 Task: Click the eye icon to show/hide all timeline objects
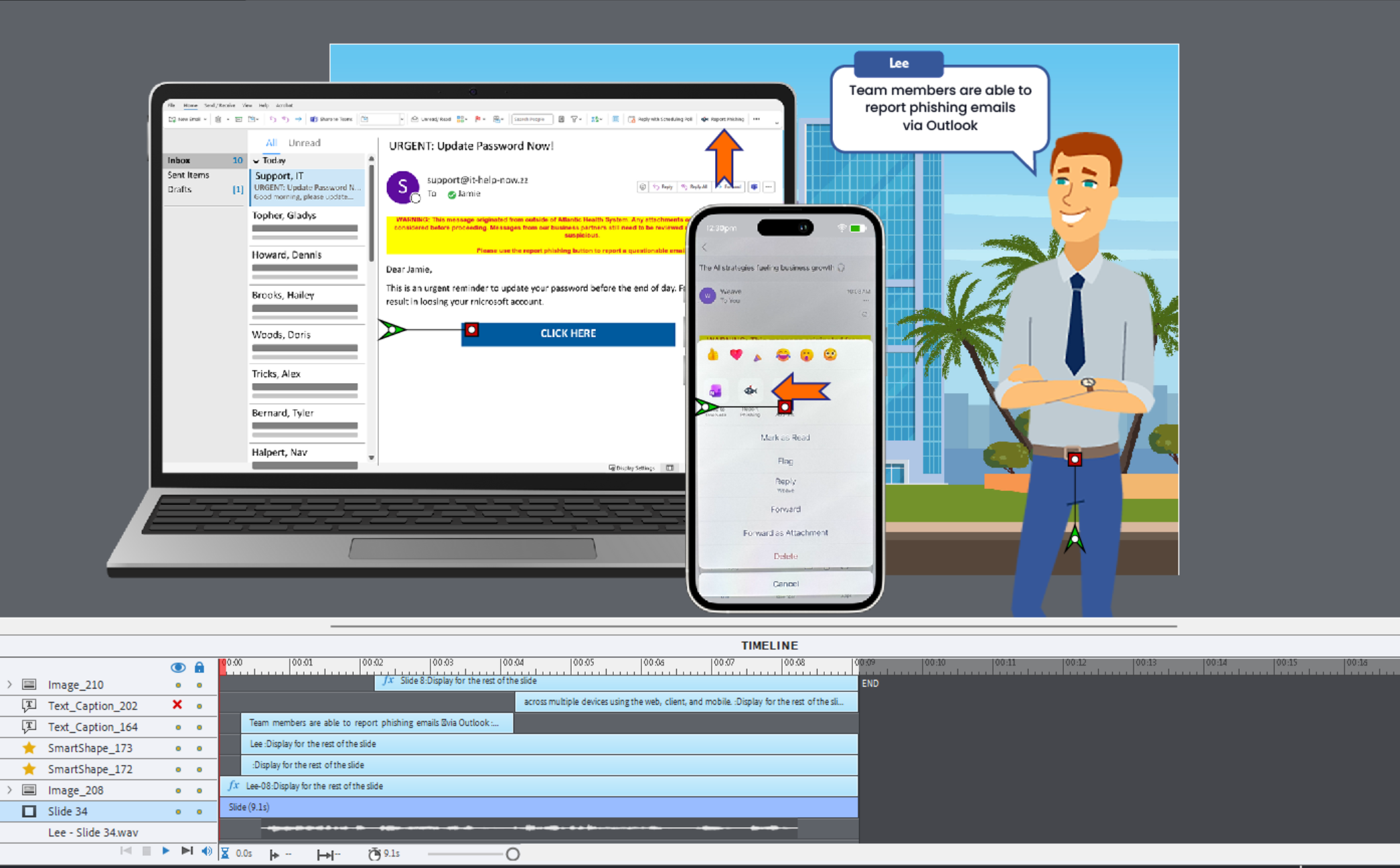point(177,667)
